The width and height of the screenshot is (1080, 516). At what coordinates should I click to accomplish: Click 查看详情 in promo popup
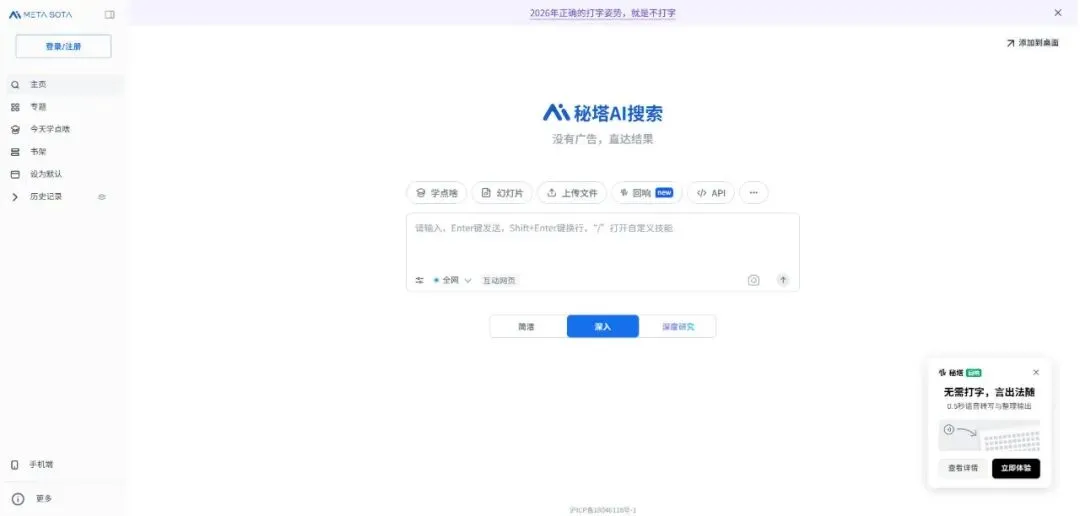pyautogui.click(x=963, y=468)
